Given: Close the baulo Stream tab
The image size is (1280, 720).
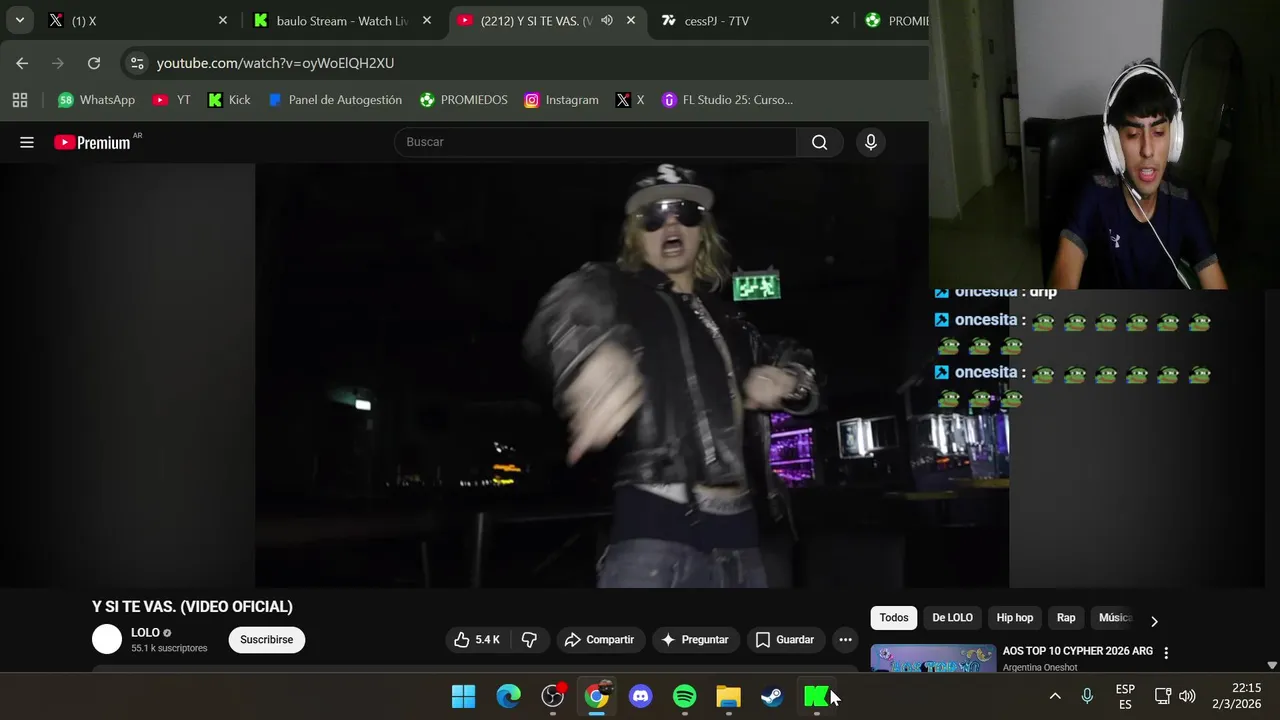Looking at the screenshot, I should coord(427,20).
